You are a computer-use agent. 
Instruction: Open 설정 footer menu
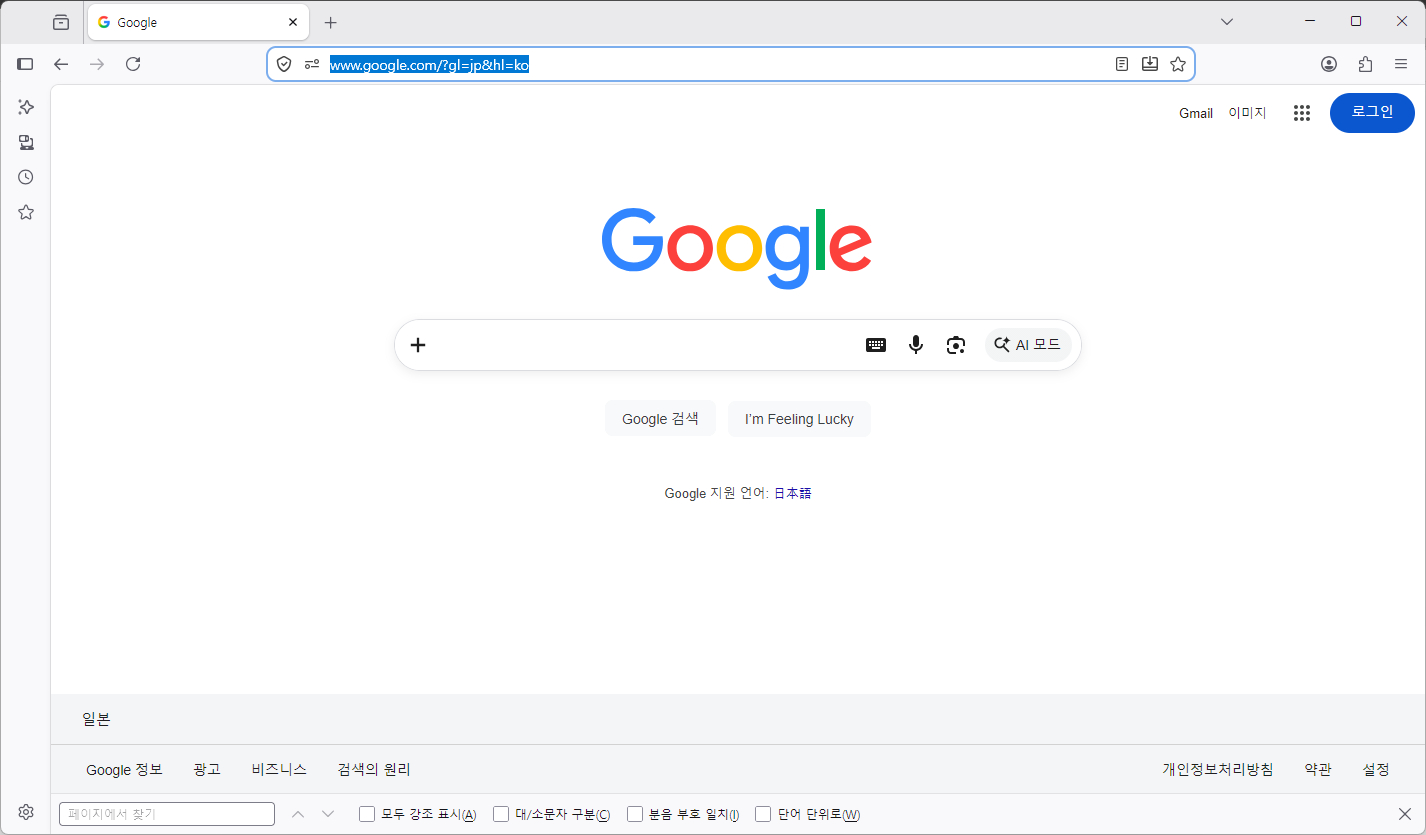(x=1376, y=769)
